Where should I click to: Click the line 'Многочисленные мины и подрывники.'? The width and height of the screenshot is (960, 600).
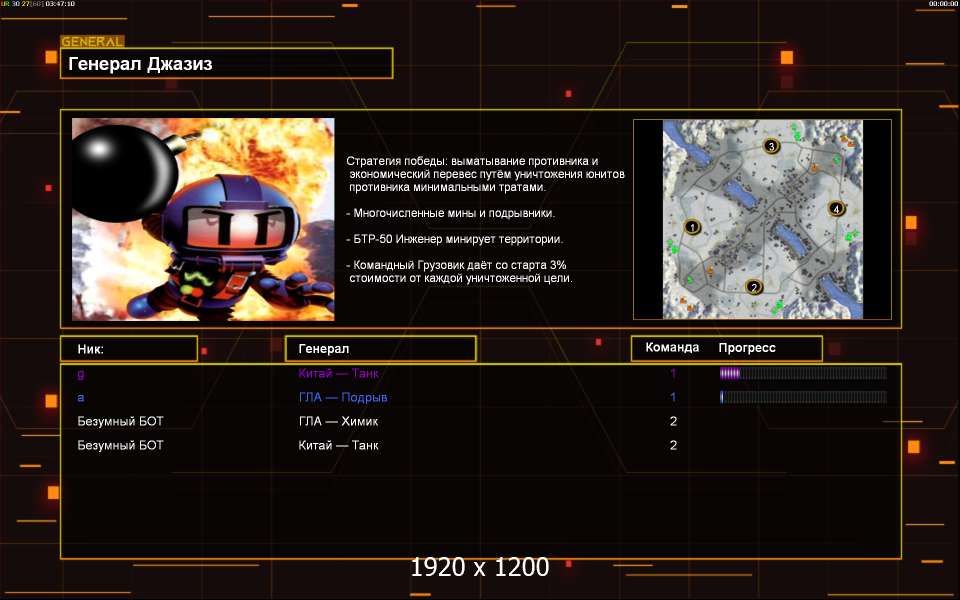(451, 213)
